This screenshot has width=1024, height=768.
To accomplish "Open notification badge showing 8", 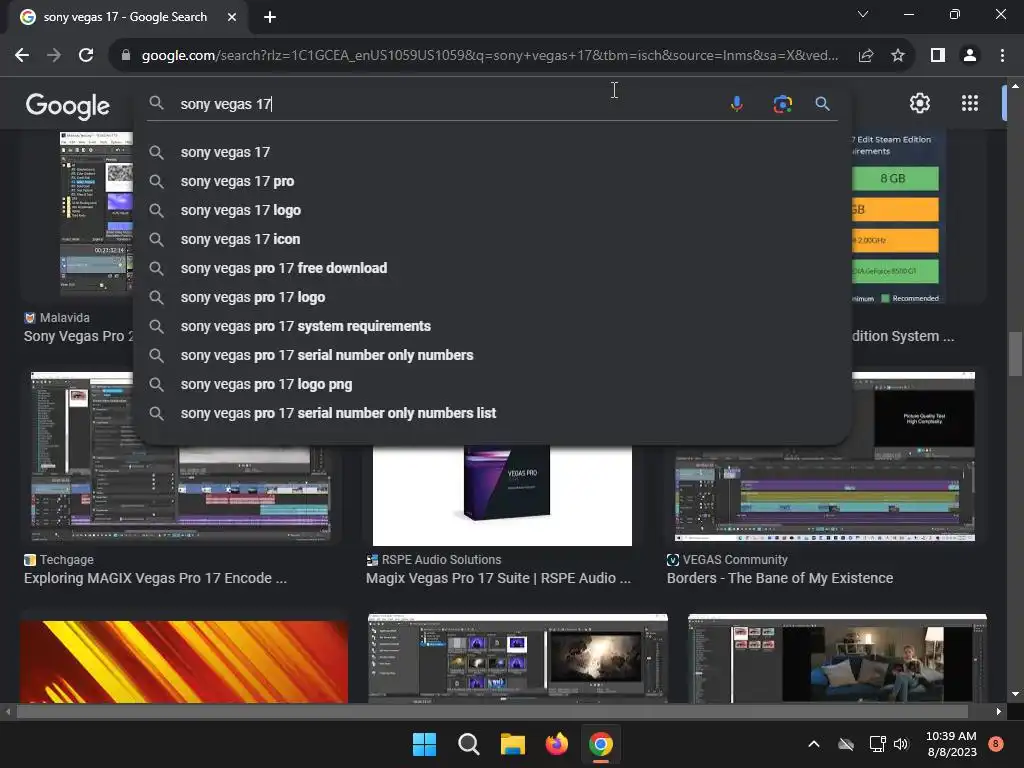I will click(x=996, y=744).
